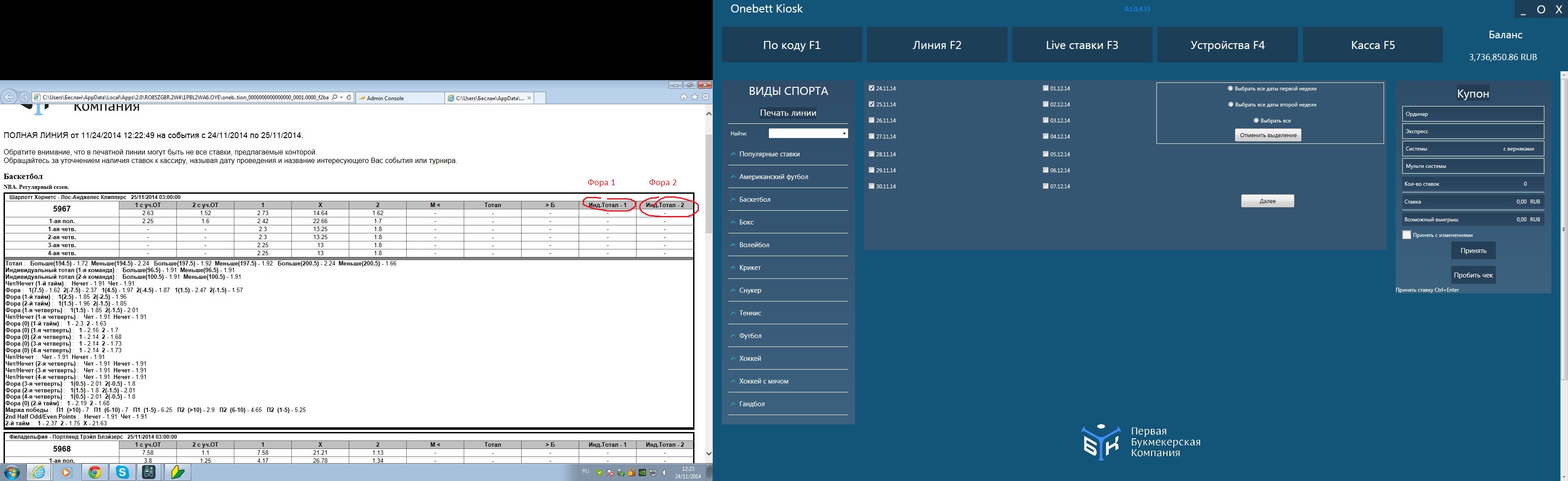Open the Internet Explorer tools gear
Image resolution: width=1568 pixels, height=481 pixels.
click(706, 98)
